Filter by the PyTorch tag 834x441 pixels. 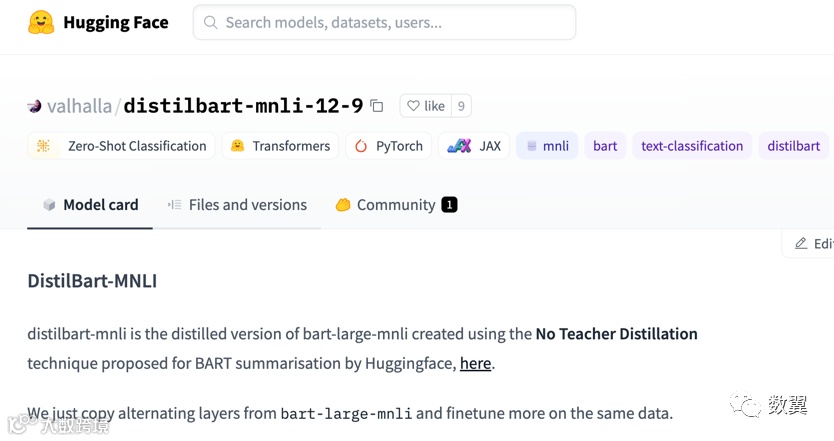tap(388, 146)
